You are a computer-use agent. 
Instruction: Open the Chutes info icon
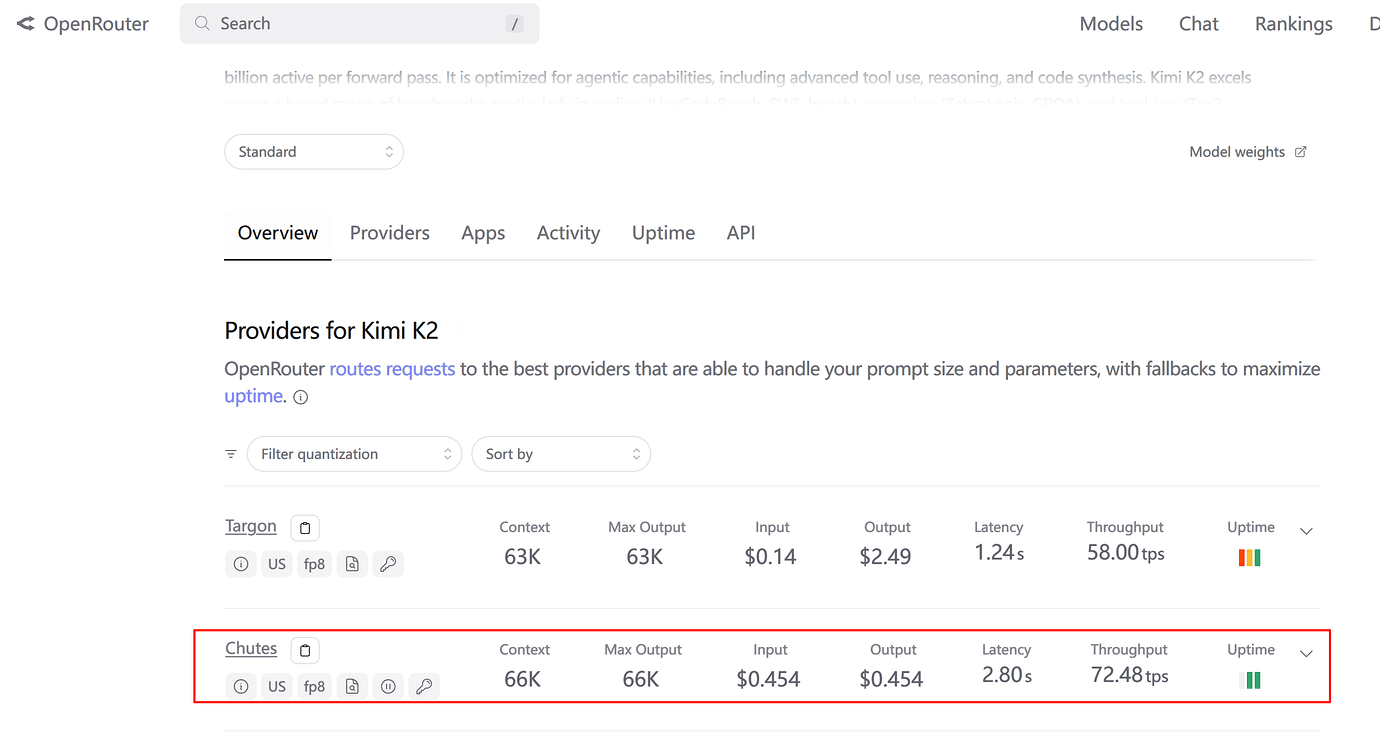tap(241, 686)
